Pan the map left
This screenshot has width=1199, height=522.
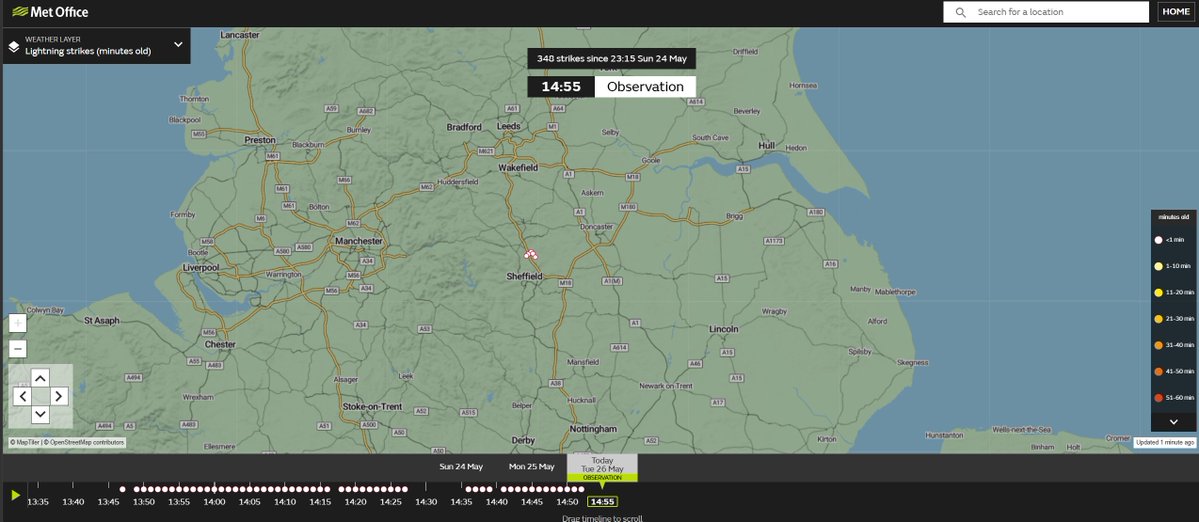pos(22,396)
